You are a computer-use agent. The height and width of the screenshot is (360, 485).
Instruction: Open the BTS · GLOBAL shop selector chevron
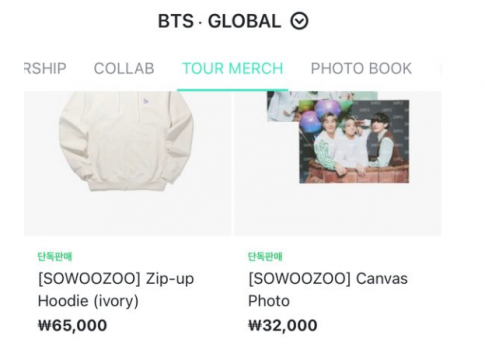click(x=299, y=21)
